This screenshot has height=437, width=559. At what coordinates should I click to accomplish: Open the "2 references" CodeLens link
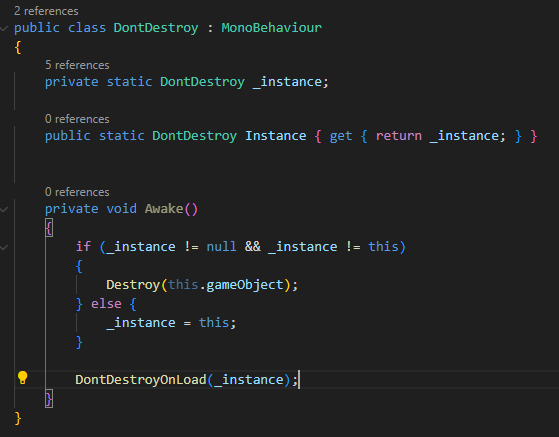[46, 11]
